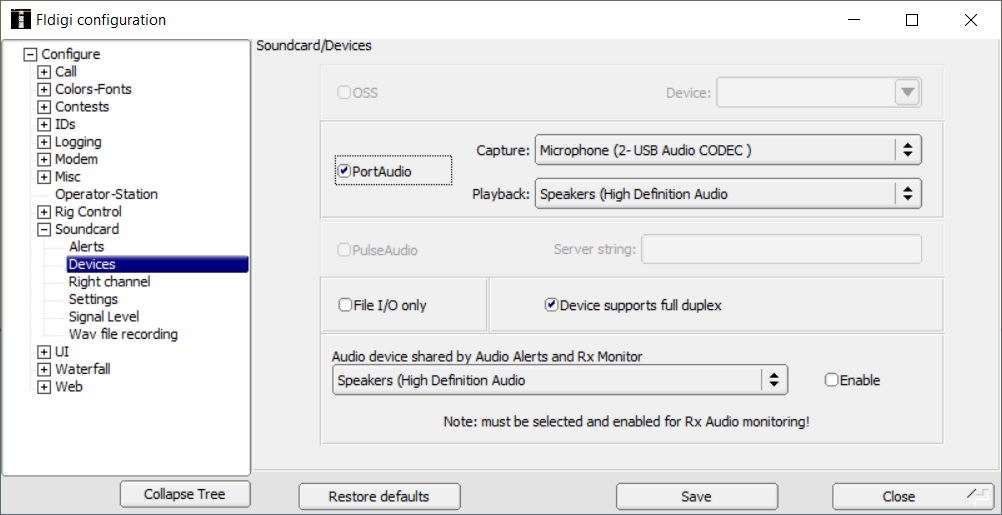Select Signal Level in the tree
This screenshot has height=515, width=1002.
coord(103,317)
